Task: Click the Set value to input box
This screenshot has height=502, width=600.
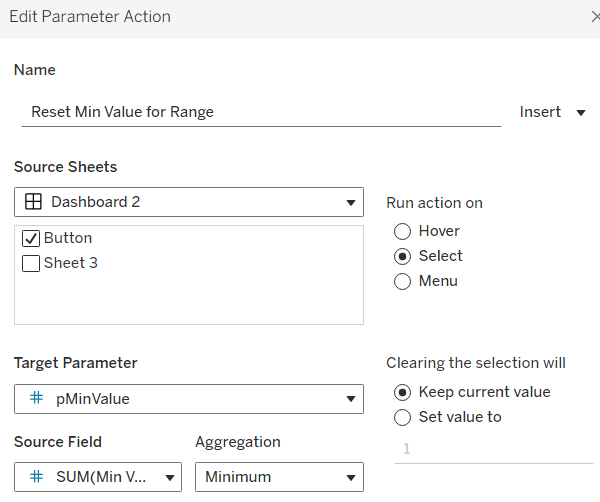Action: 492,449
